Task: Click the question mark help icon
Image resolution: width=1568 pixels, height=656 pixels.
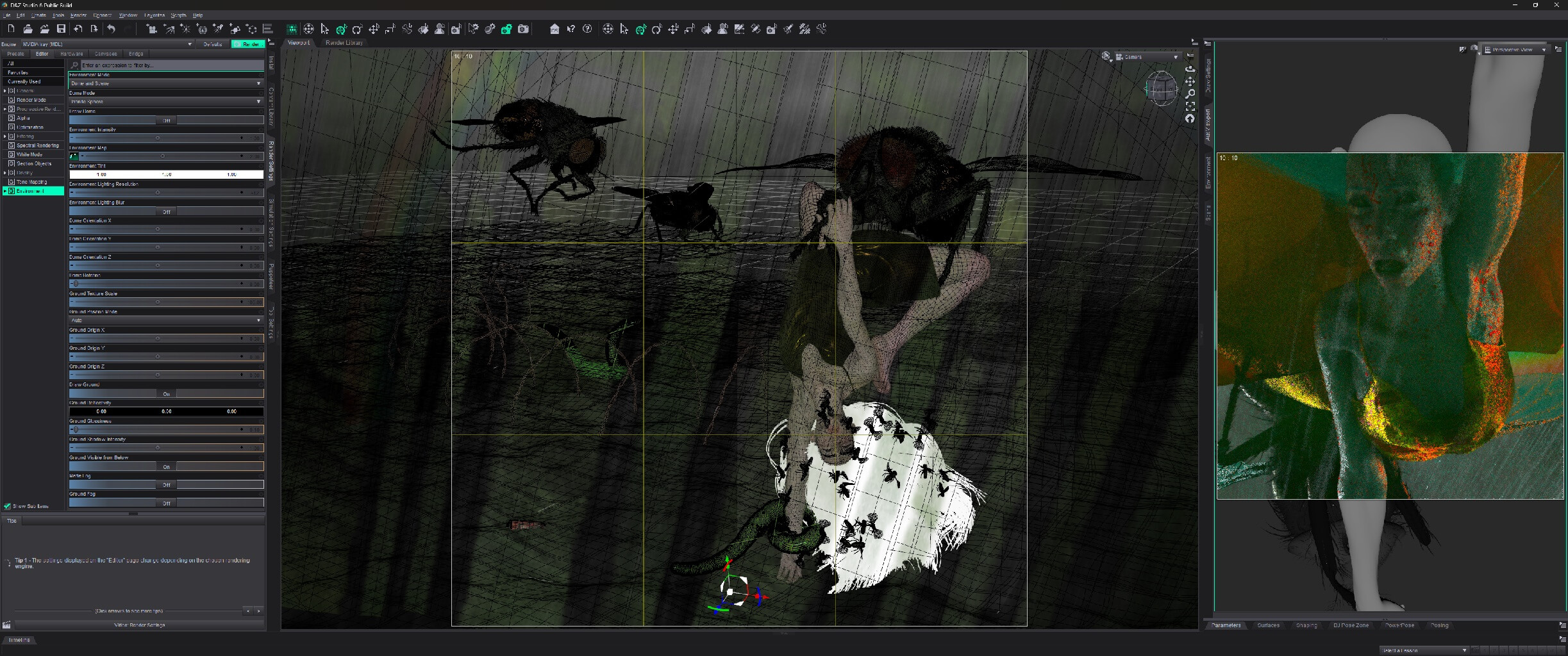Action: (x=587, y=29)
